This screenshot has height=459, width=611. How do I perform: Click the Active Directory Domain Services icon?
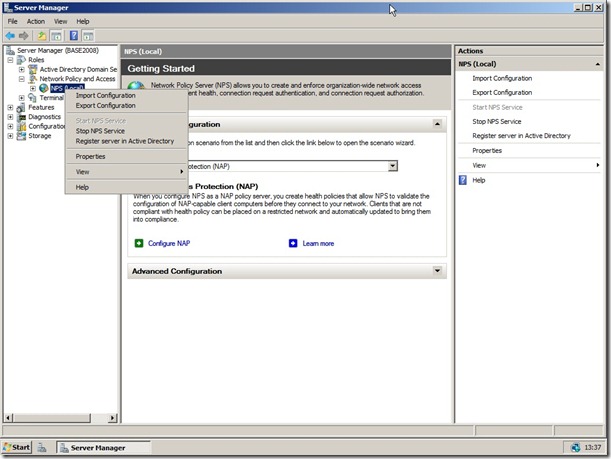click(33, 69)
